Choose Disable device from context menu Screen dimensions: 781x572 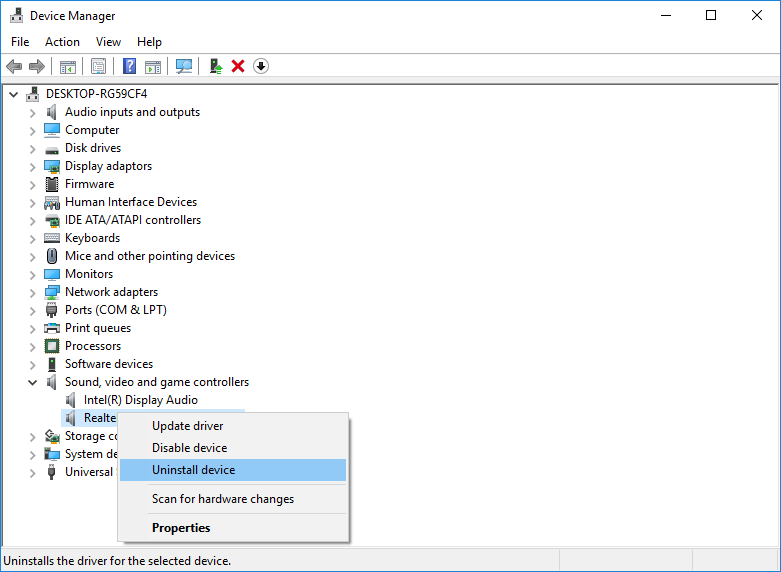[233, 448]
